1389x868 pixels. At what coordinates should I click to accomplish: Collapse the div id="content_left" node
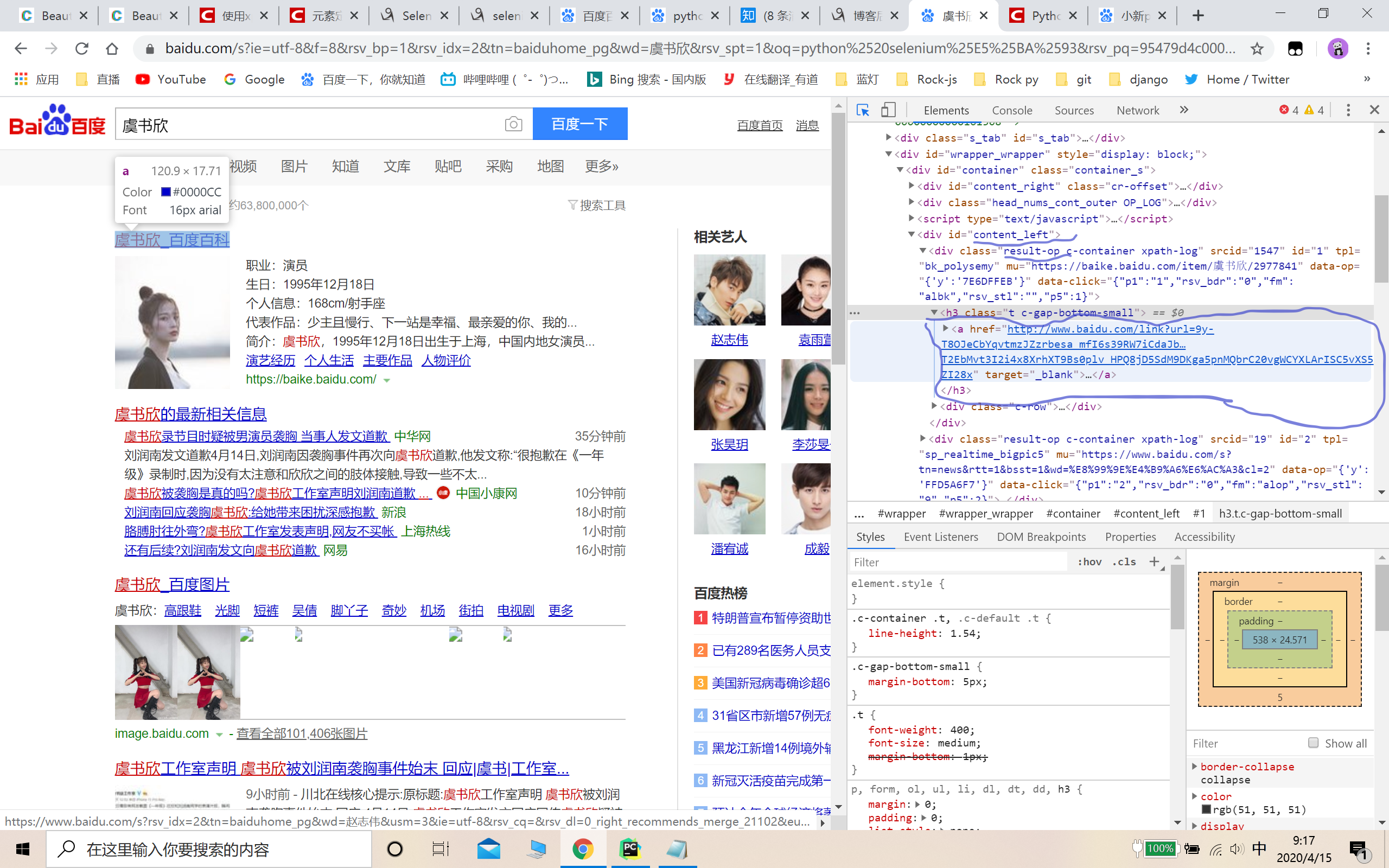tap(911, 234)
